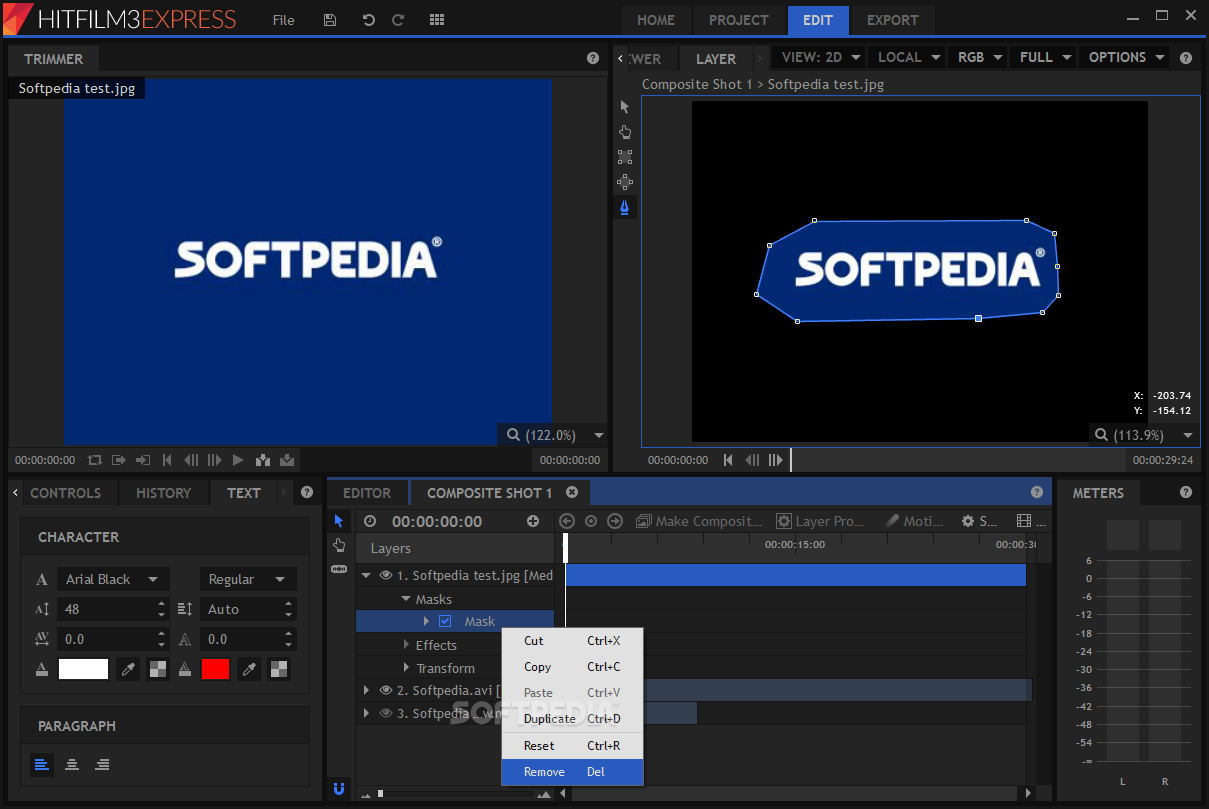Click the Layer Properties button
Screen dimensions: 1209x809
pyautogui.click(x=821, y=521)
